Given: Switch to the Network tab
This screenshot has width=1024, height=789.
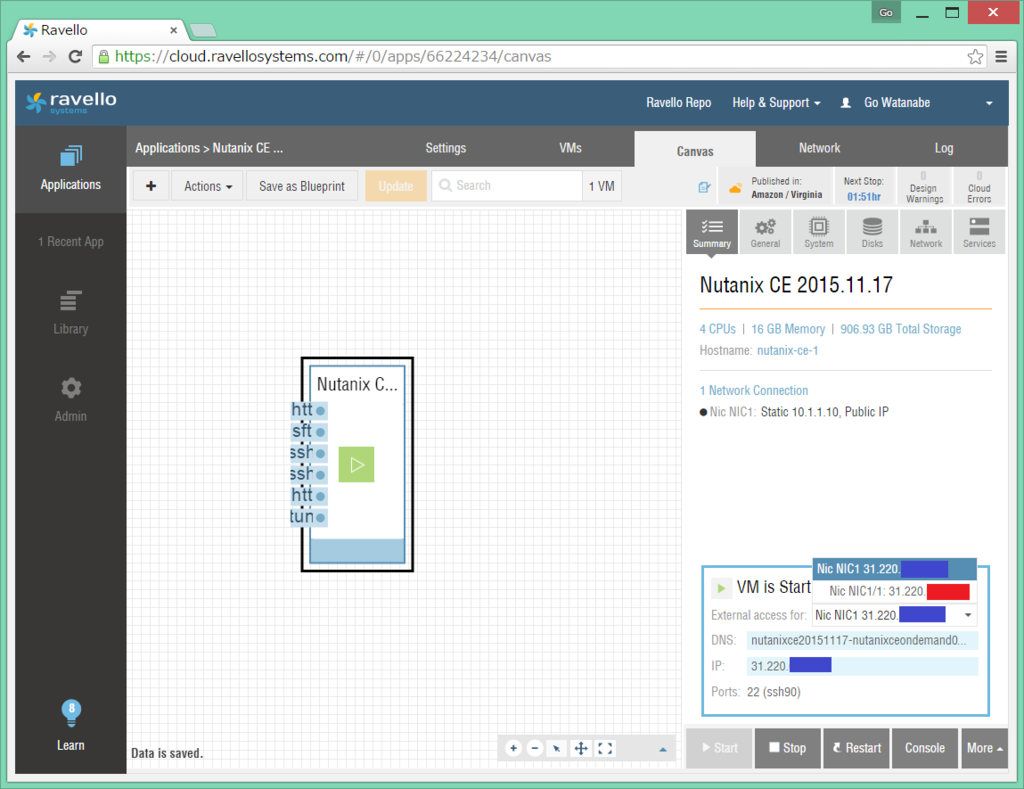Looking at the screenshot, I should [820, 148].
